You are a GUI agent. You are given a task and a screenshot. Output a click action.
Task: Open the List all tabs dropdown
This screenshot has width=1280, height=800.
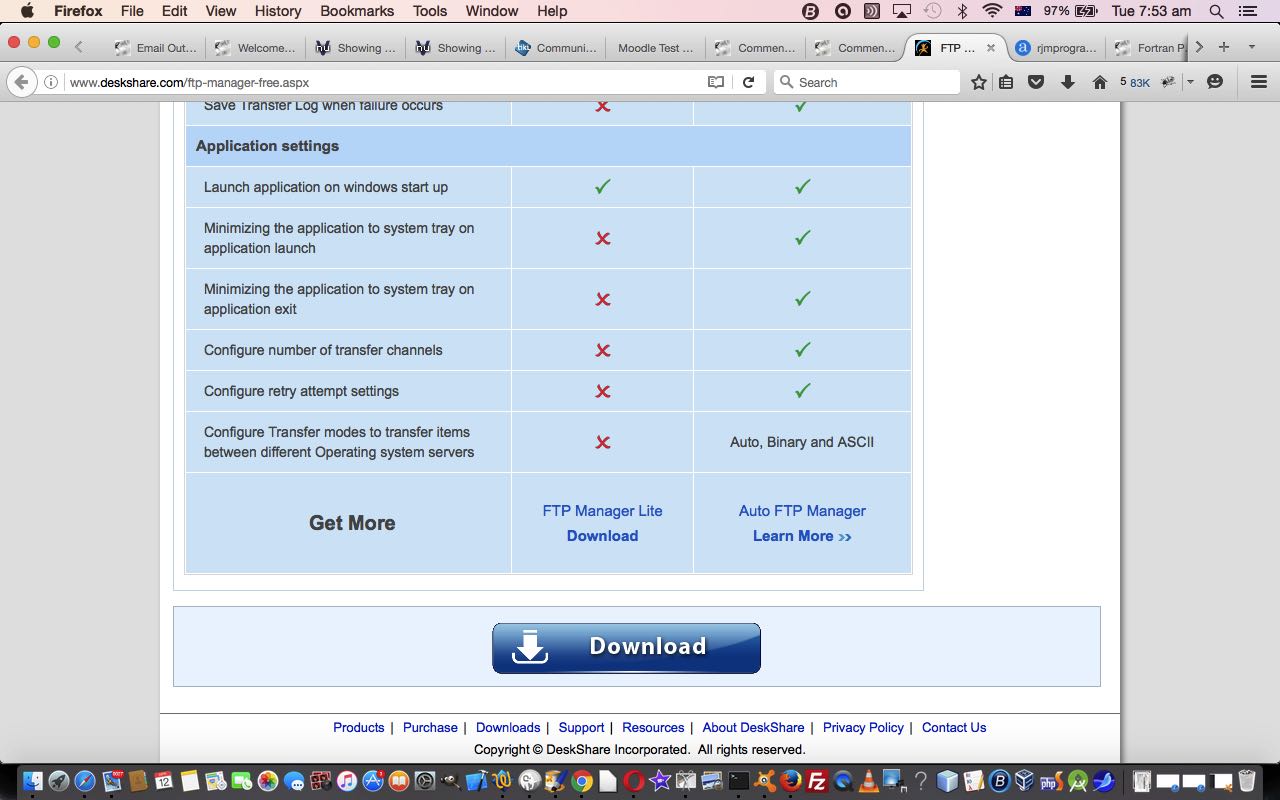click(1251, 47)
